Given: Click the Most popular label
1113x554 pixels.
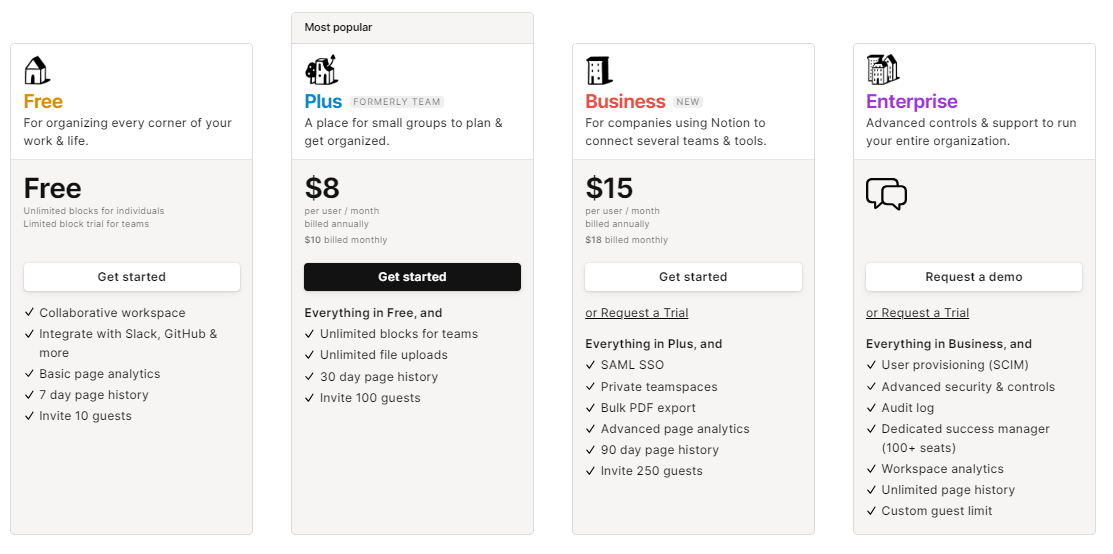Looking at the screenshot, I should tap(339, 28).
